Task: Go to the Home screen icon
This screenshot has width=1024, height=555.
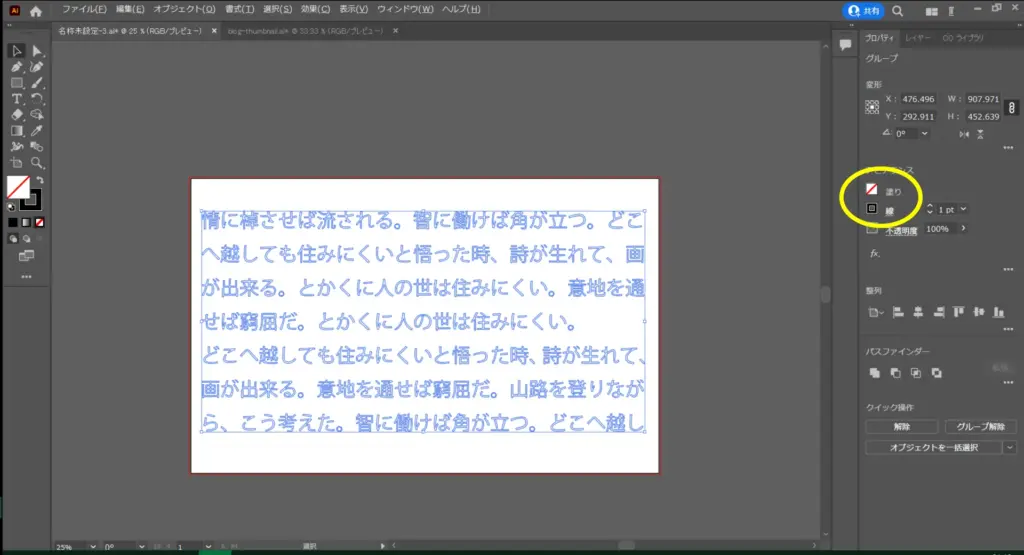Action: click(36, 11)
